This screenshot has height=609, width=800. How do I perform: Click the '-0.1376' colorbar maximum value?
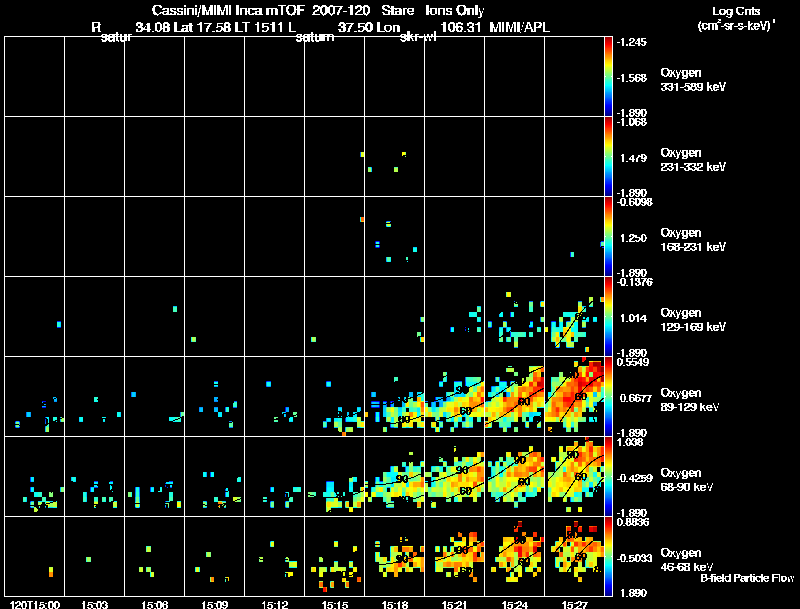(x=635, y=282)
